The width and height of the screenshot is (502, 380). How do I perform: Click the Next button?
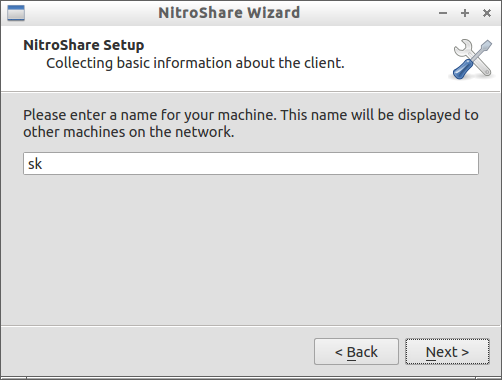447,352
